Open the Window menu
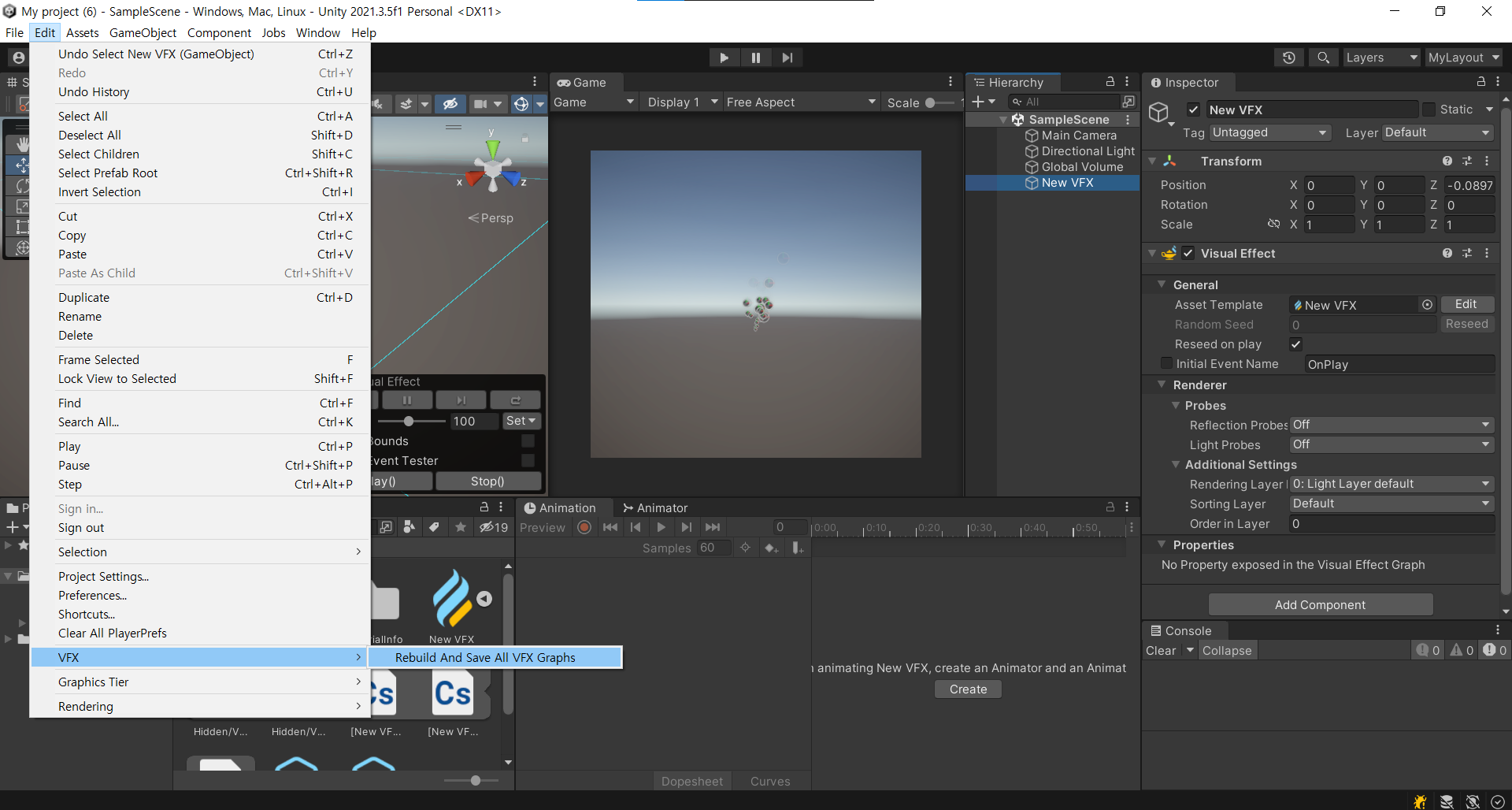1512x810 pixels. (x=317, y=32)
